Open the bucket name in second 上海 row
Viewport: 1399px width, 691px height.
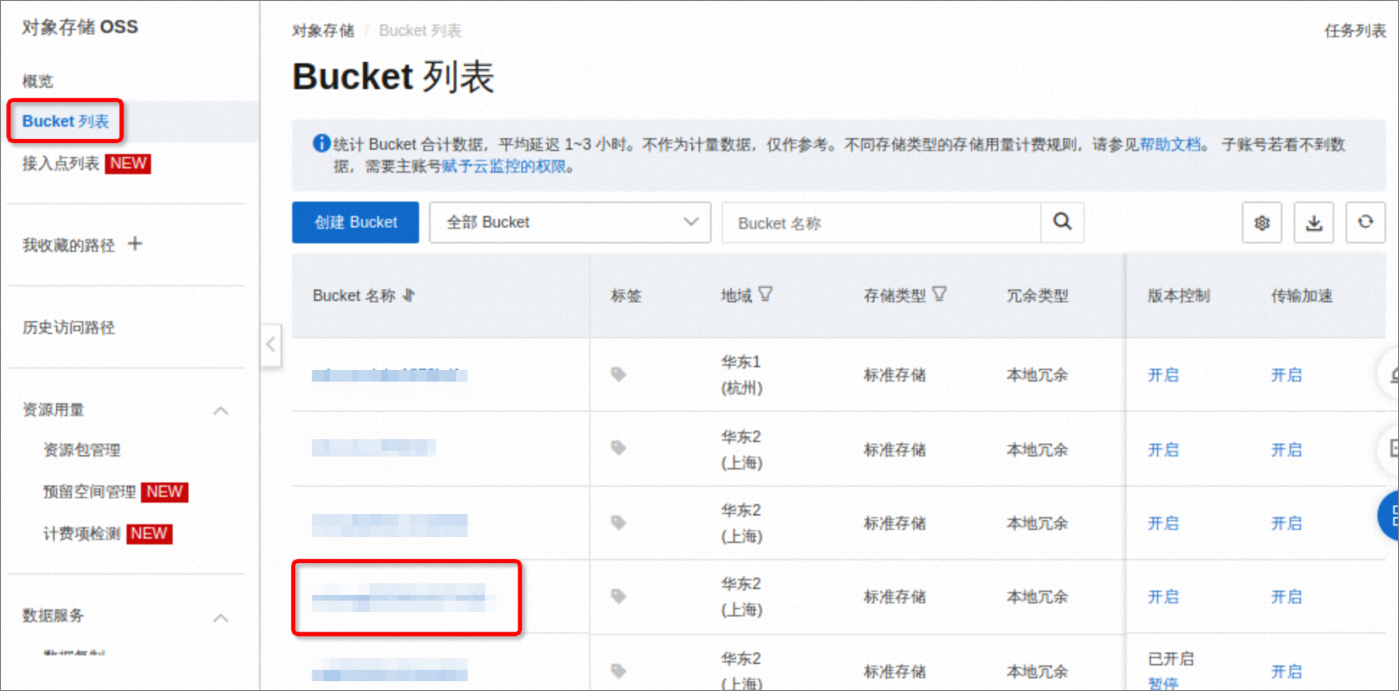coord(389,524)
